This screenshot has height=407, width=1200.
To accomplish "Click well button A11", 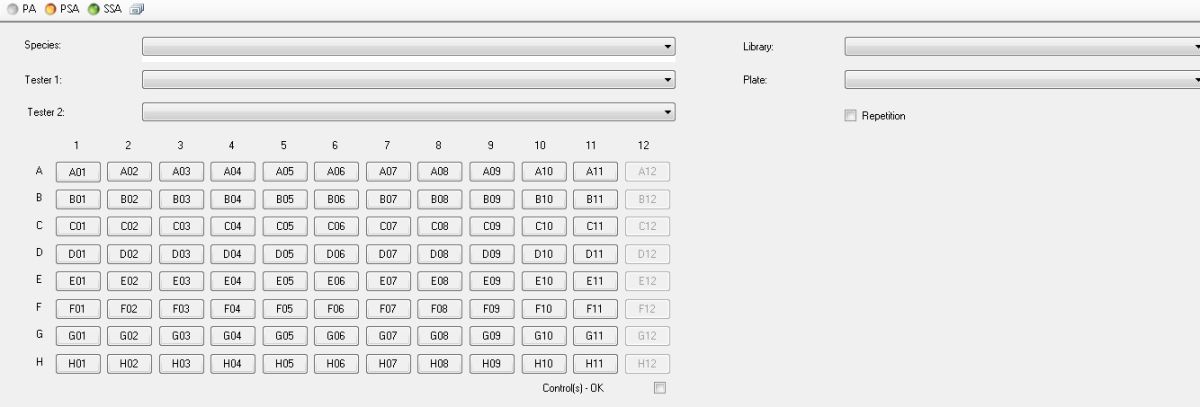I will pyautogui.click(x=595, y=172).
